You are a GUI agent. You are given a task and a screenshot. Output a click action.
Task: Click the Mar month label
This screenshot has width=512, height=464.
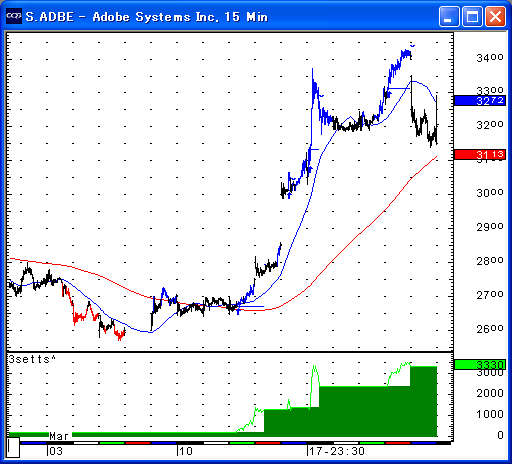(x=59, y=436)
